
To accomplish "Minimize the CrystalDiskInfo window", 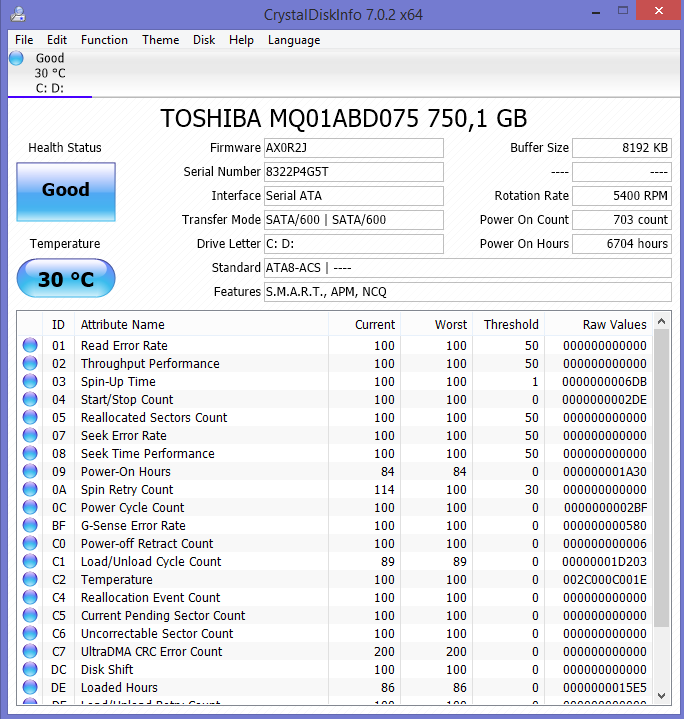I will coord(596,12).
